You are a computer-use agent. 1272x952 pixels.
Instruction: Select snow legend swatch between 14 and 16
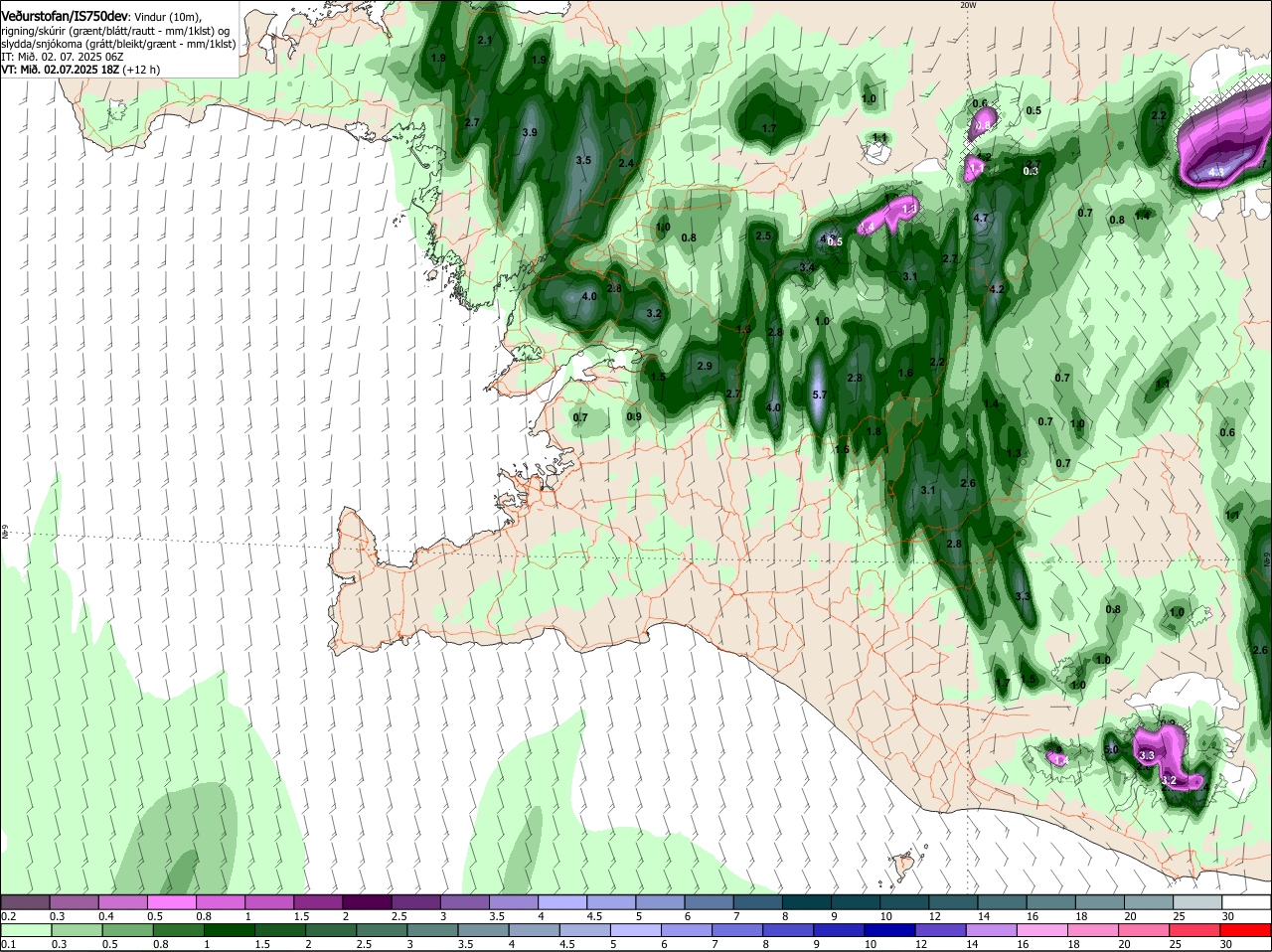pyautogui.click(x=1002, y=901)
